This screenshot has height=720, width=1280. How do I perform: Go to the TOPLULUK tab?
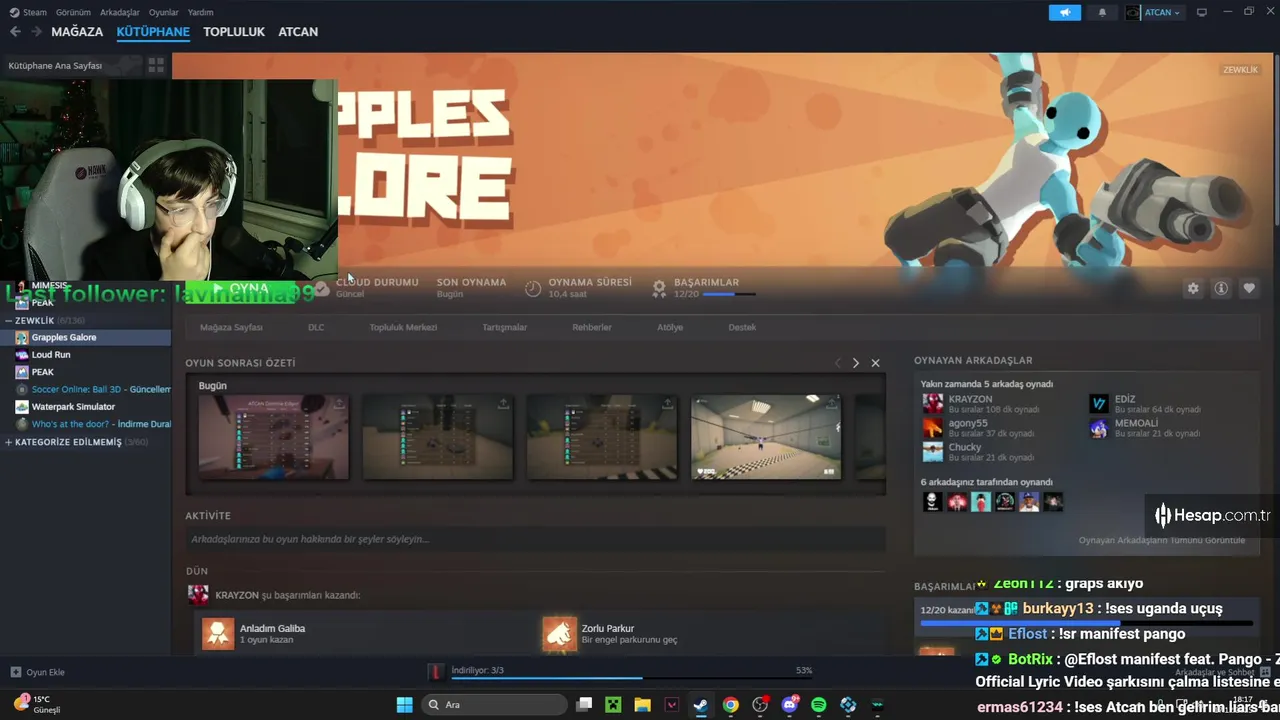click(x=234, y=32)
